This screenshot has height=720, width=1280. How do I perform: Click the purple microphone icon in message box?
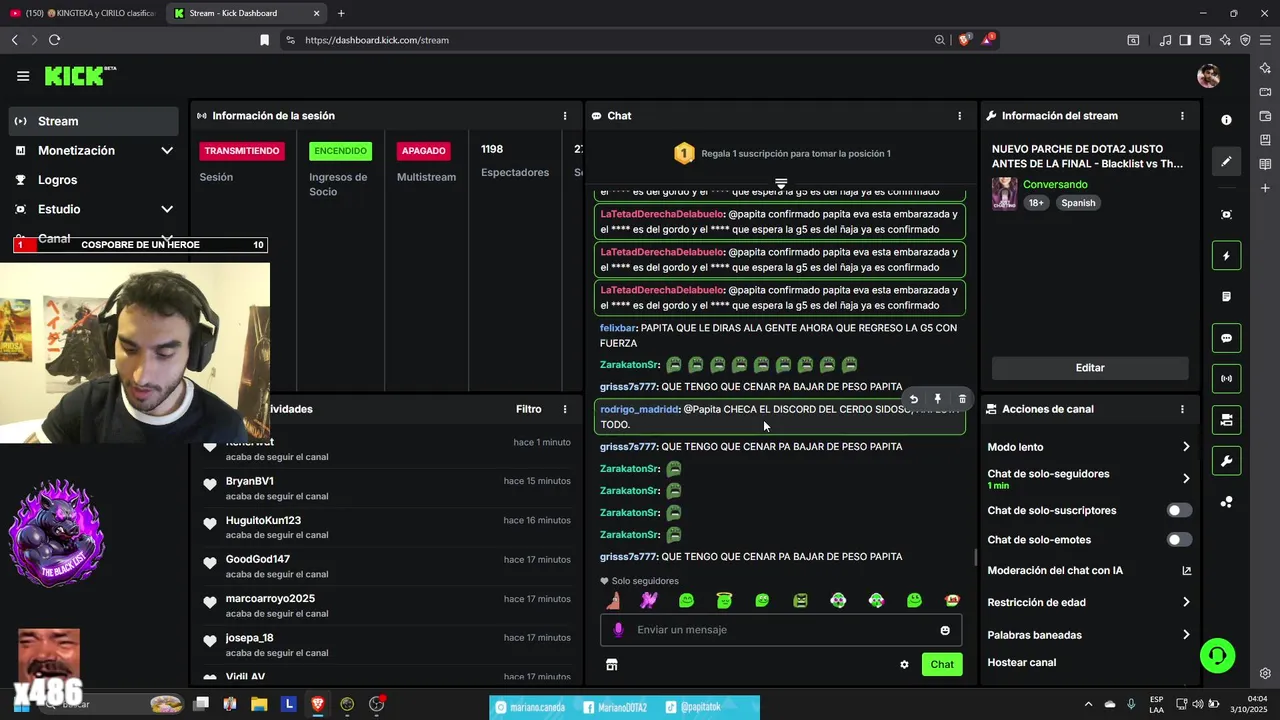pyautogui.click(x=618, y=630)
